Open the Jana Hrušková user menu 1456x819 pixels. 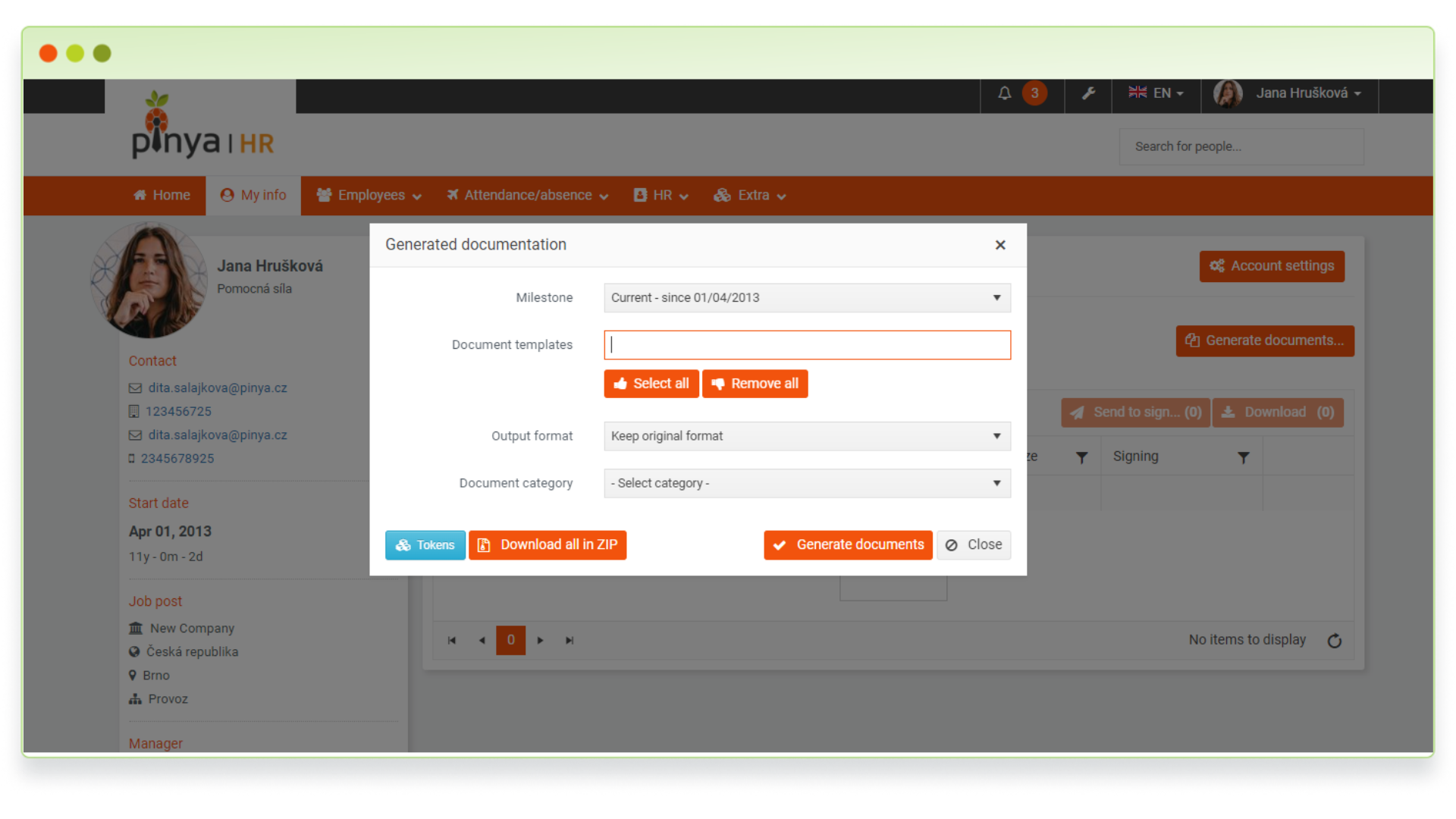pos(1308,93)
